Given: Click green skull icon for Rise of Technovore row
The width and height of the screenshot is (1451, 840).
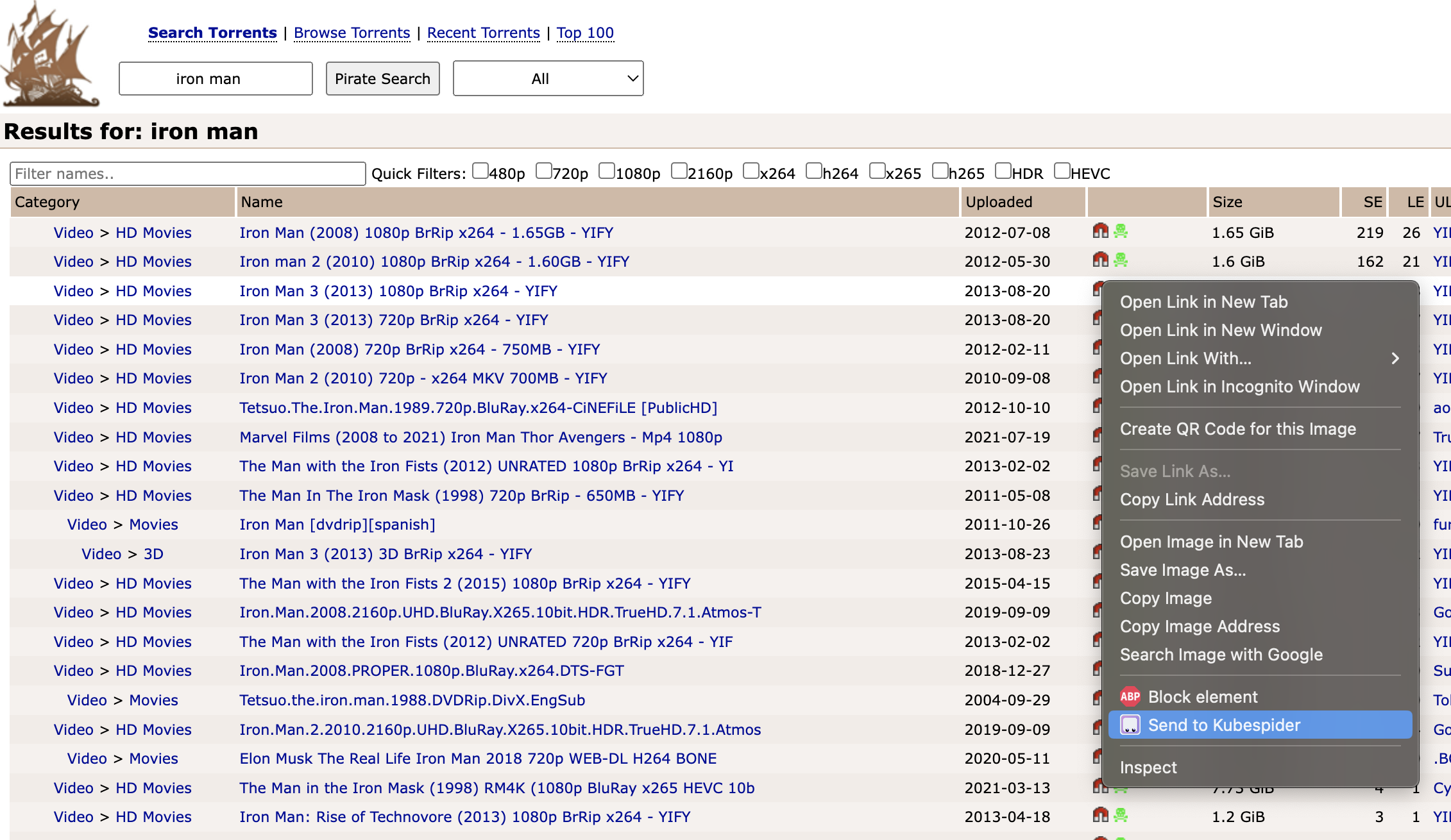Looking at the screenshot, I should pyautogui.click(x=1121, y=815).
